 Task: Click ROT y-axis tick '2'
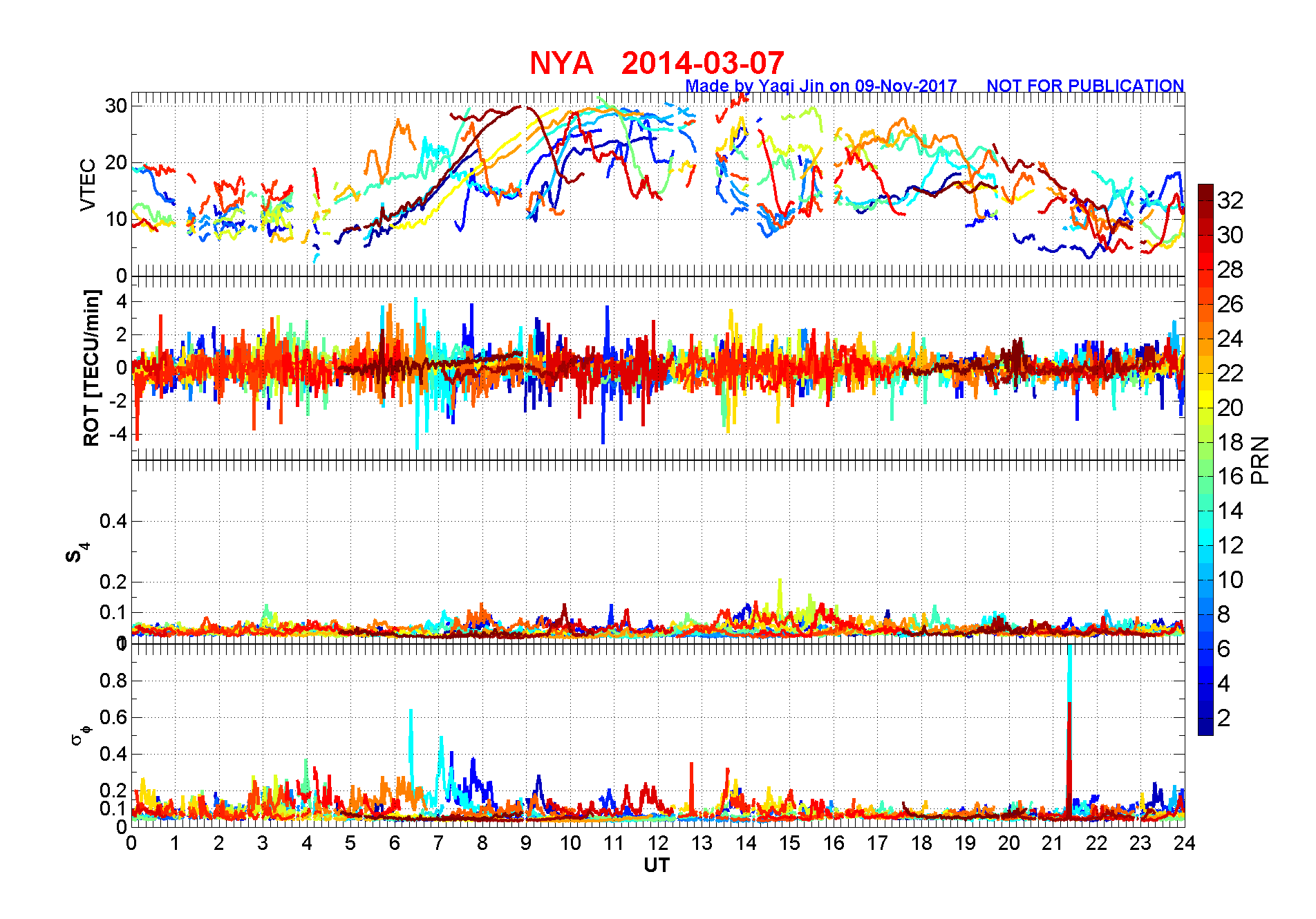tap(122, 334)
